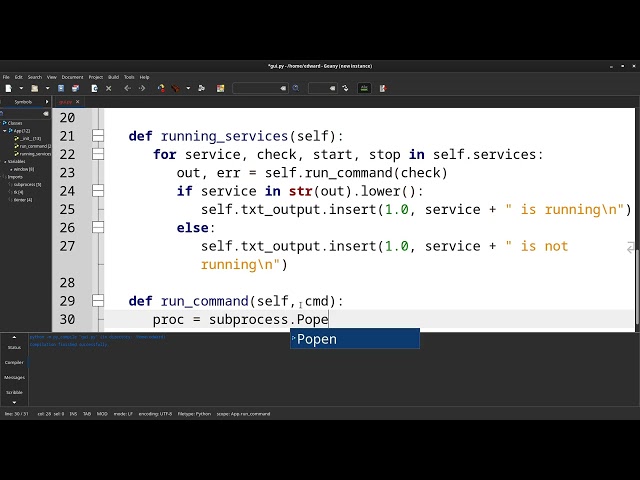
Task: Fold run_command function at line 29
Action: coord(98,301)
